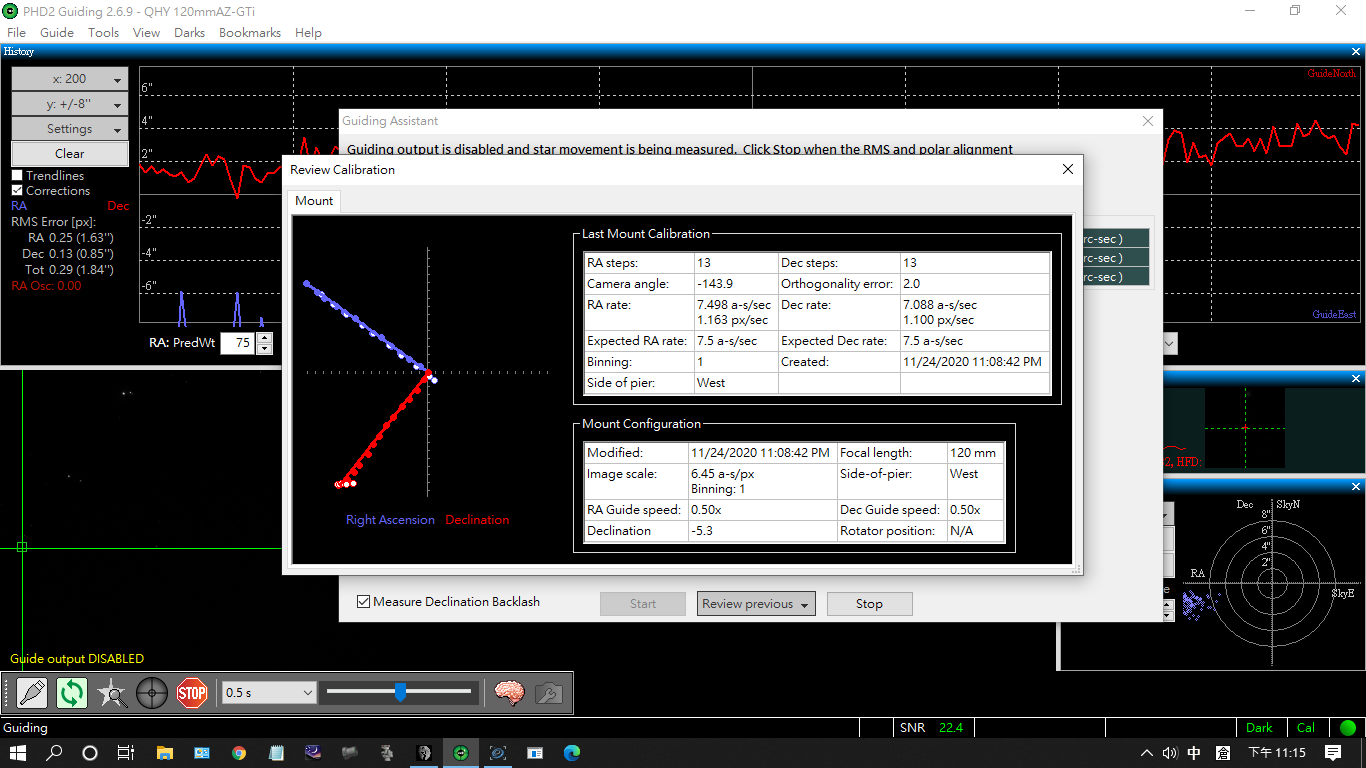Image resolution: width=1366 pixels, height=768 pixels.
Task: Open the View menu
Action: pos(146,32)
